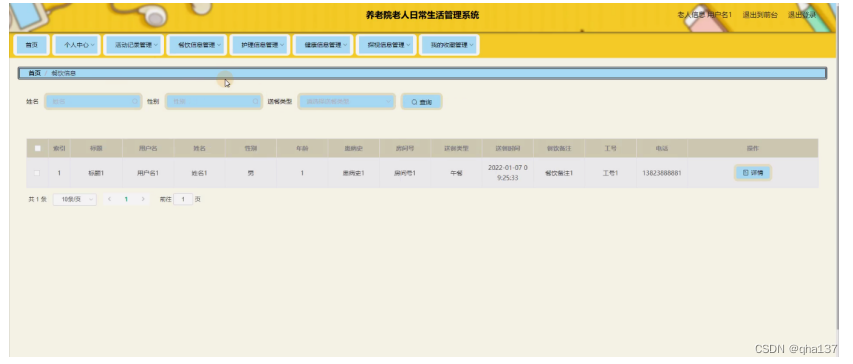Image resolution: width=853 pixels, height=364 pixels.
Task: Click the 标题 column header
Action: click(x=96, y=148)
